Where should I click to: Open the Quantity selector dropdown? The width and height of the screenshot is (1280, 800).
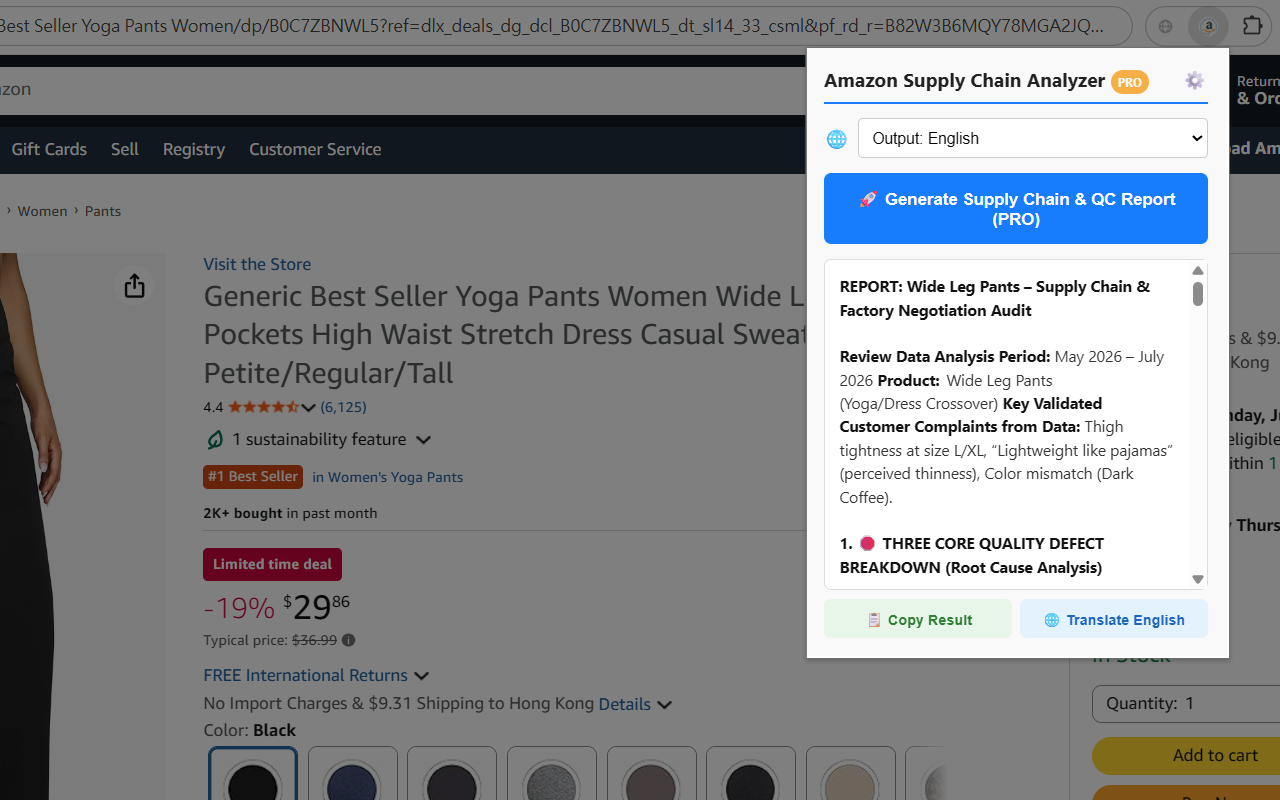(x=1186, y=703)
